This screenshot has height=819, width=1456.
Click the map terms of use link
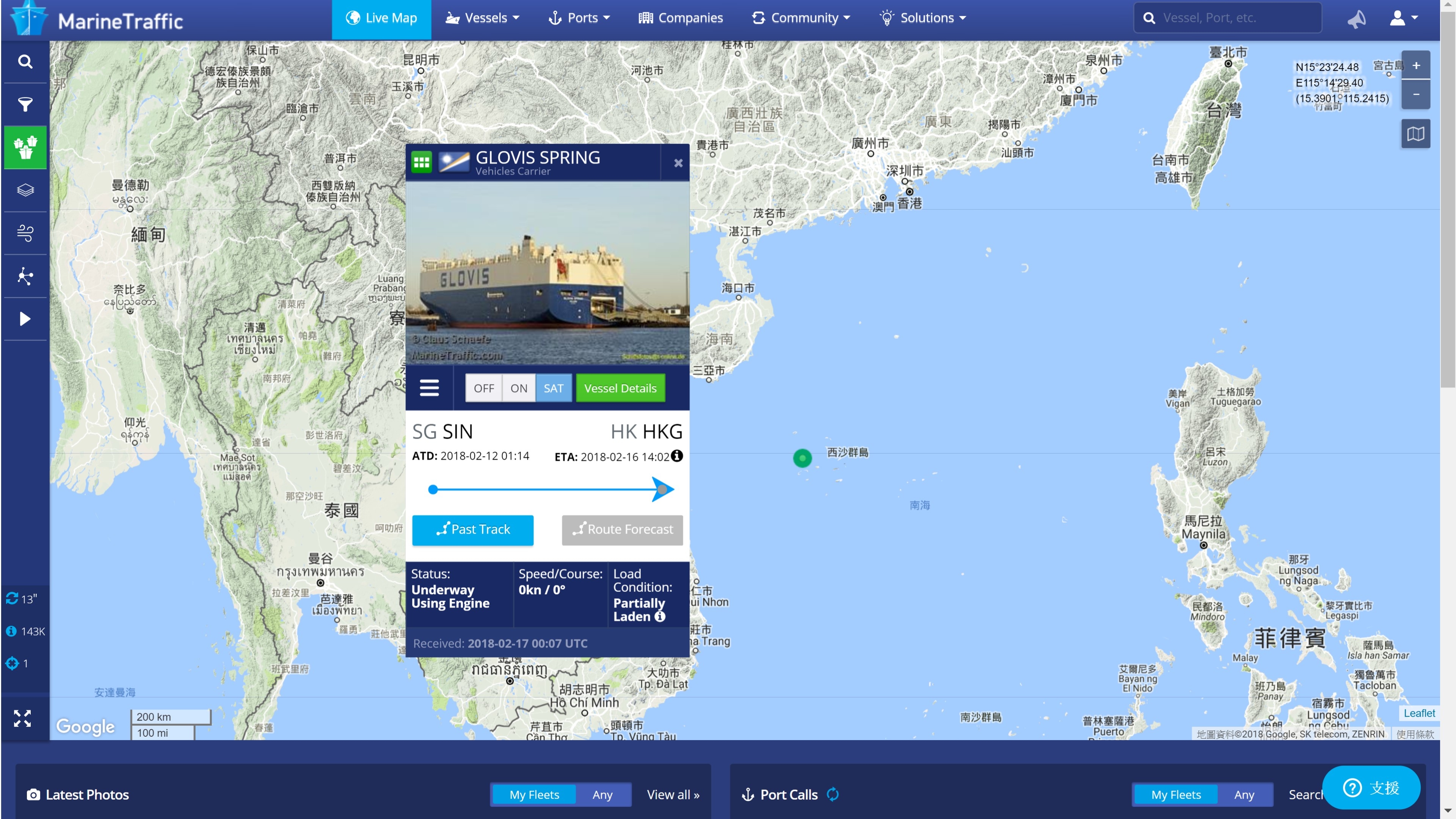click(x=1415, y=734)
